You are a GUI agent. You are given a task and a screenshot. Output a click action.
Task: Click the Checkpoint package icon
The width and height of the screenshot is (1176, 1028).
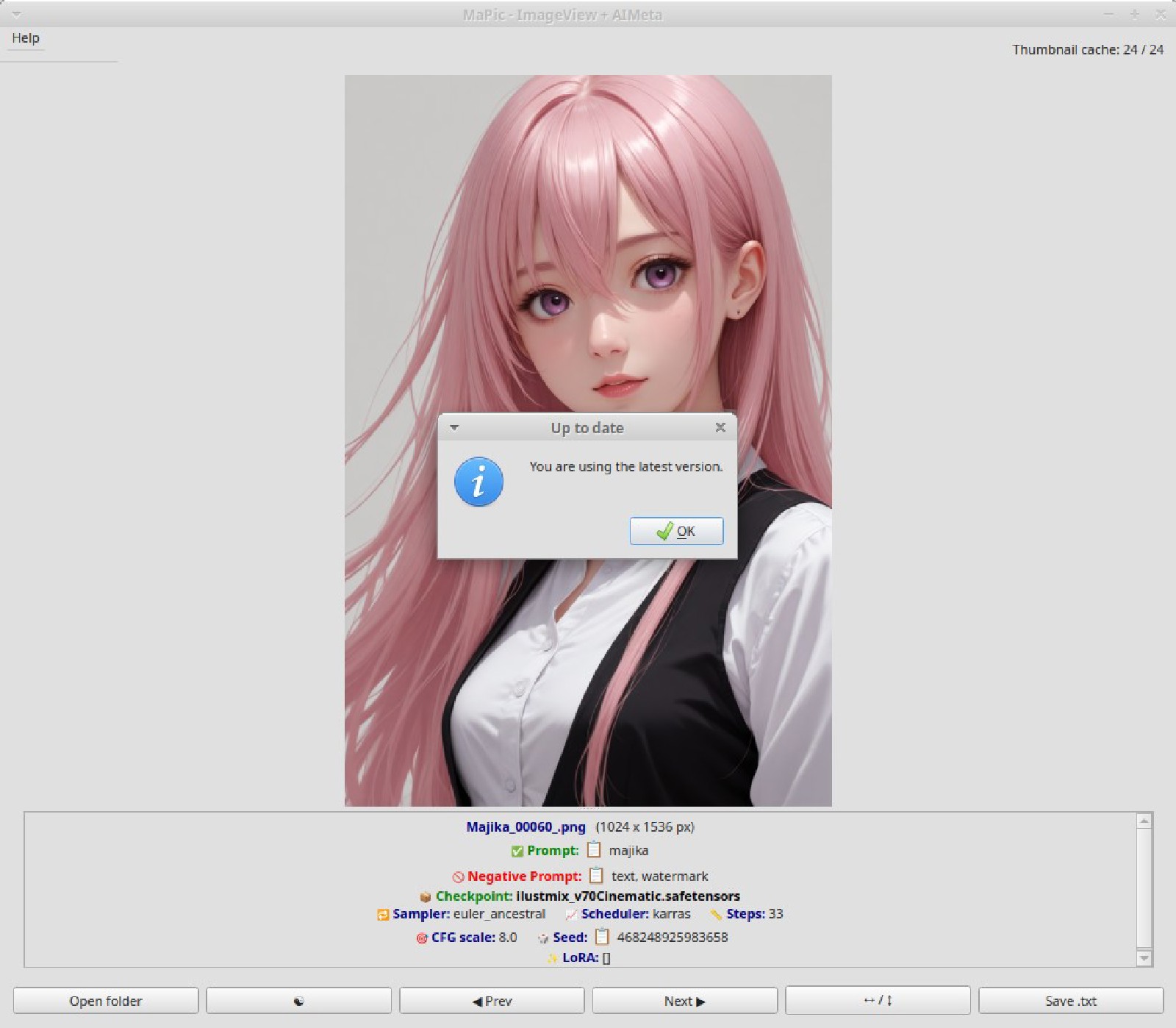(x=425, y=896)
